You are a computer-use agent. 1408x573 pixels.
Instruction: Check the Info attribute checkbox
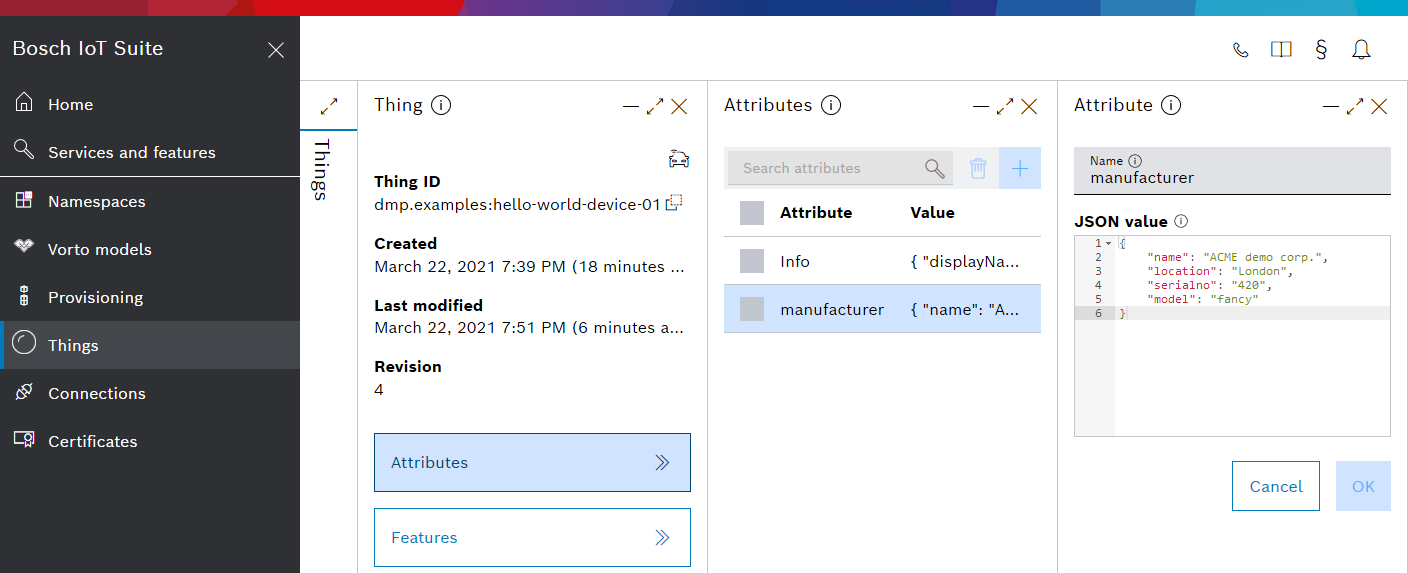click(x=752, y=261)
